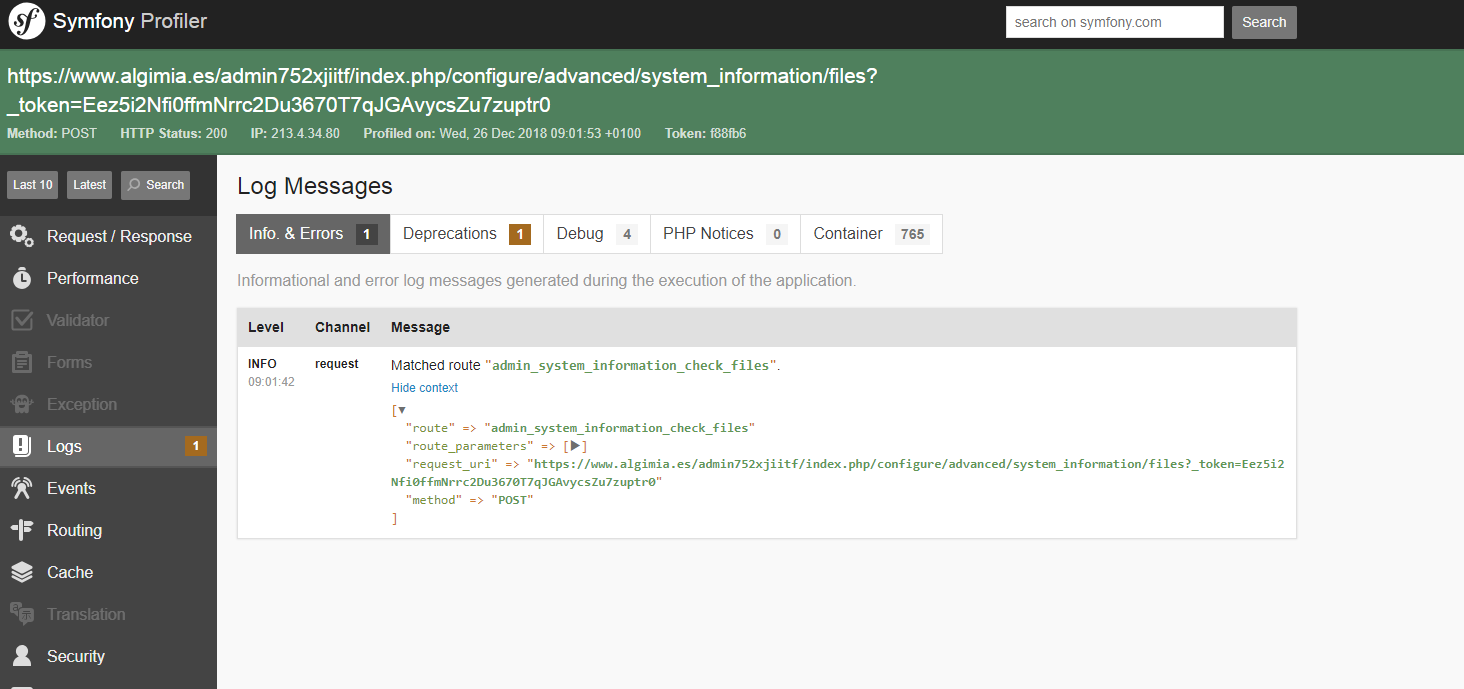Screen dimensions: 1464x689
Task: Select the Logs panel icon
Action: click(22, 447)
